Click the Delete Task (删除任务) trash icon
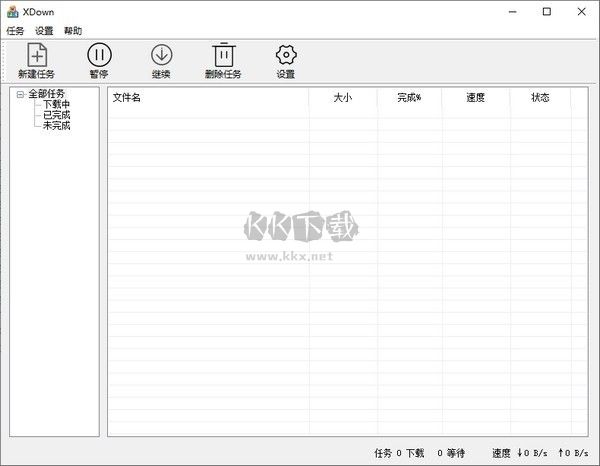 (x=223, y=55)
